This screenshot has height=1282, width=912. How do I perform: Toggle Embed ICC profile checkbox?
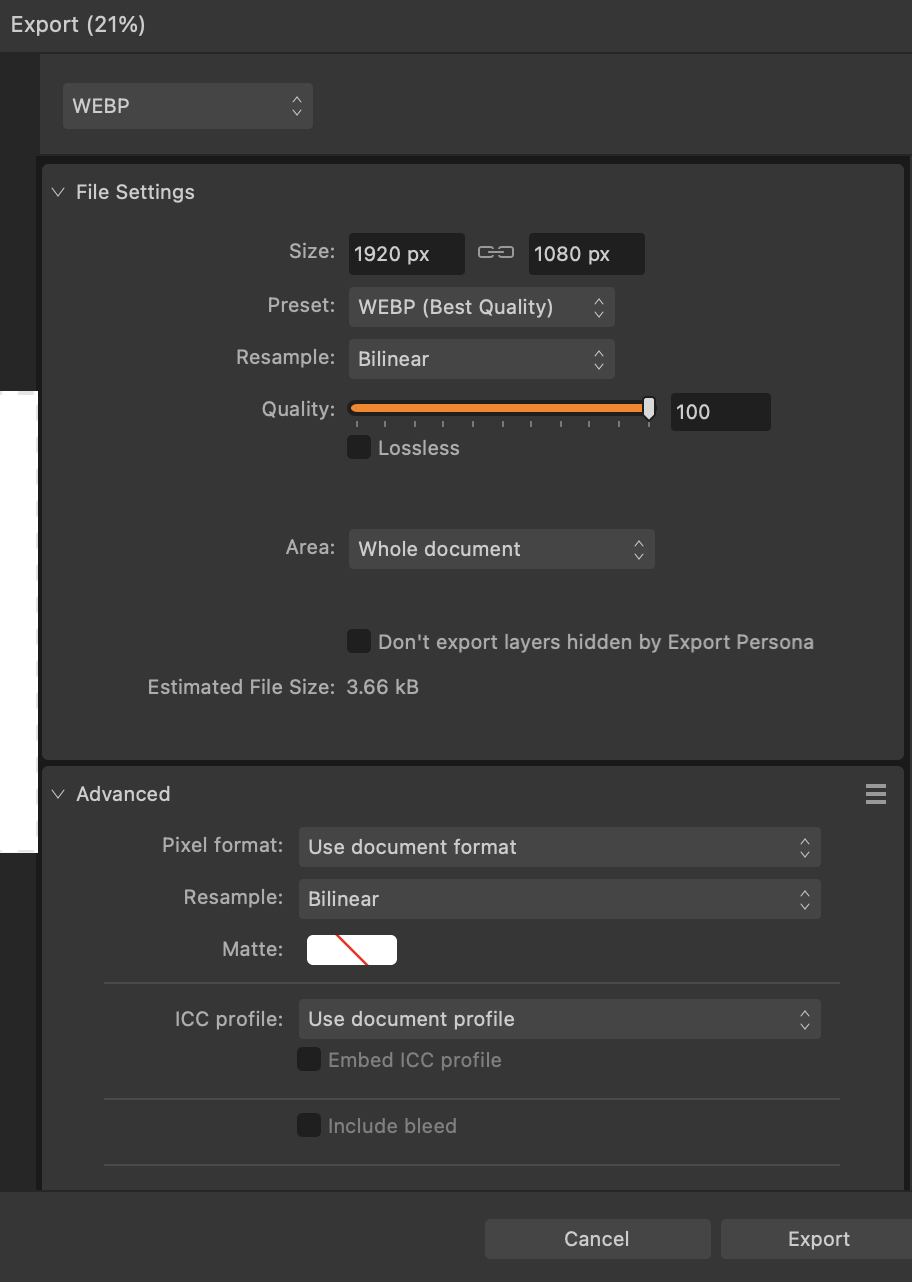pyautogui.click(x=309, y=1059)
